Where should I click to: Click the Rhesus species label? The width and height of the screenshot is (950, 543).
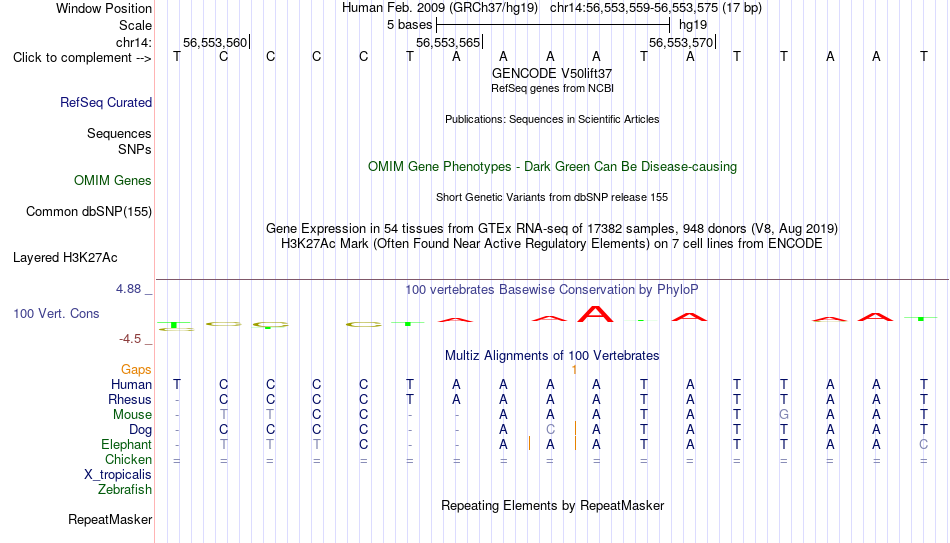pos(130,400)
